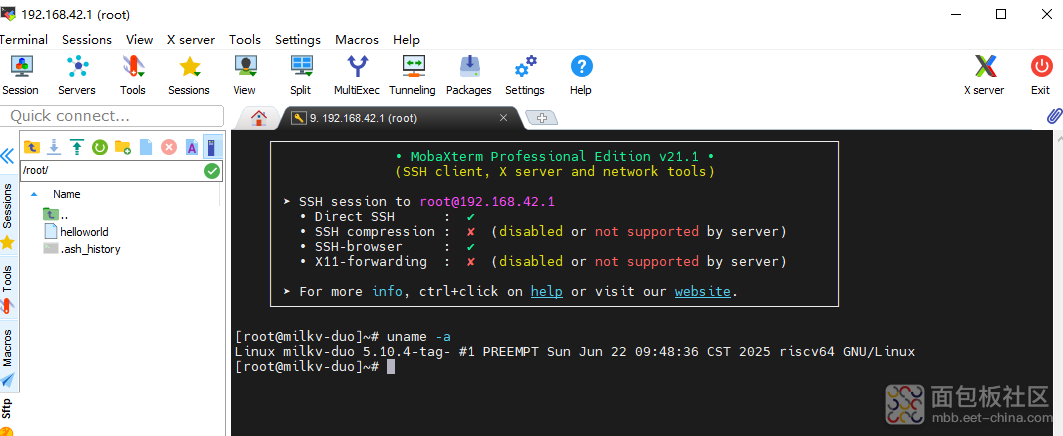Select the .. parent folder entry
The width and height of the screenshot is (1063, 436).
tap(56, 214)
